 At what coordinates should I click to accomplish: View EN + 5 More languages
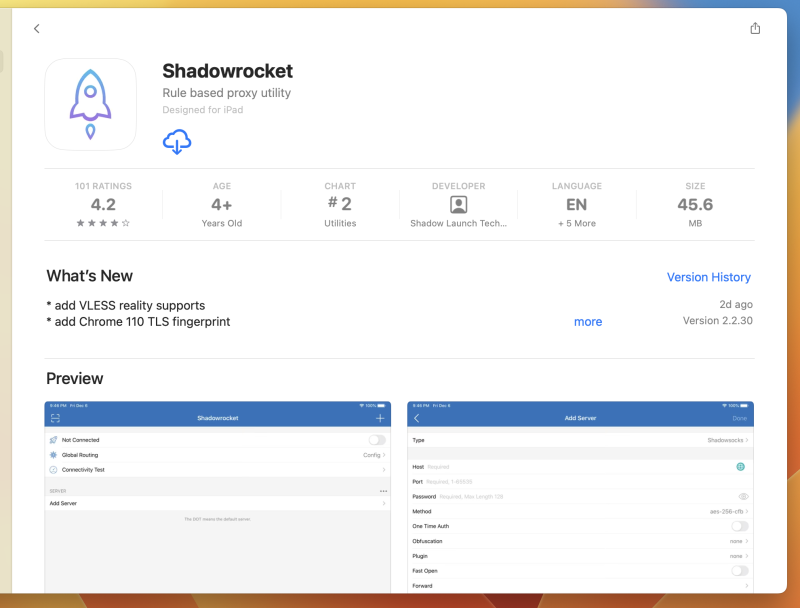577,205
